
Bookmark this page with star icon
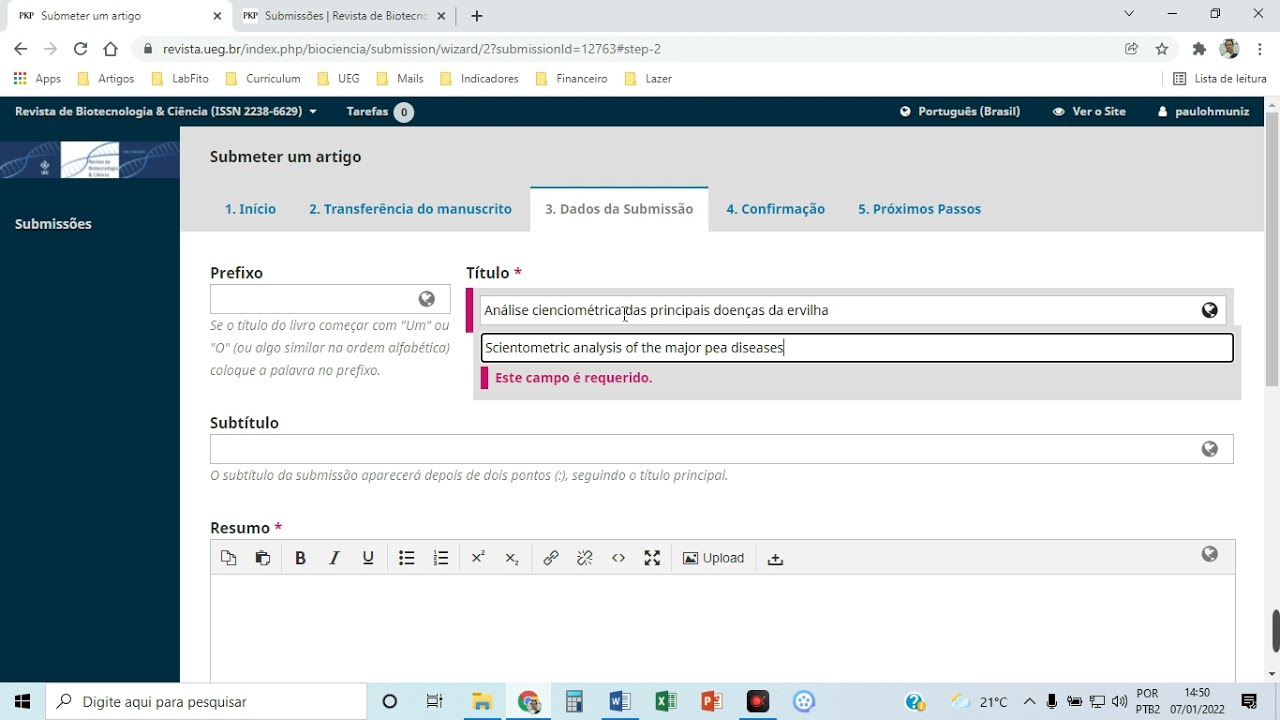[1162, 49]
